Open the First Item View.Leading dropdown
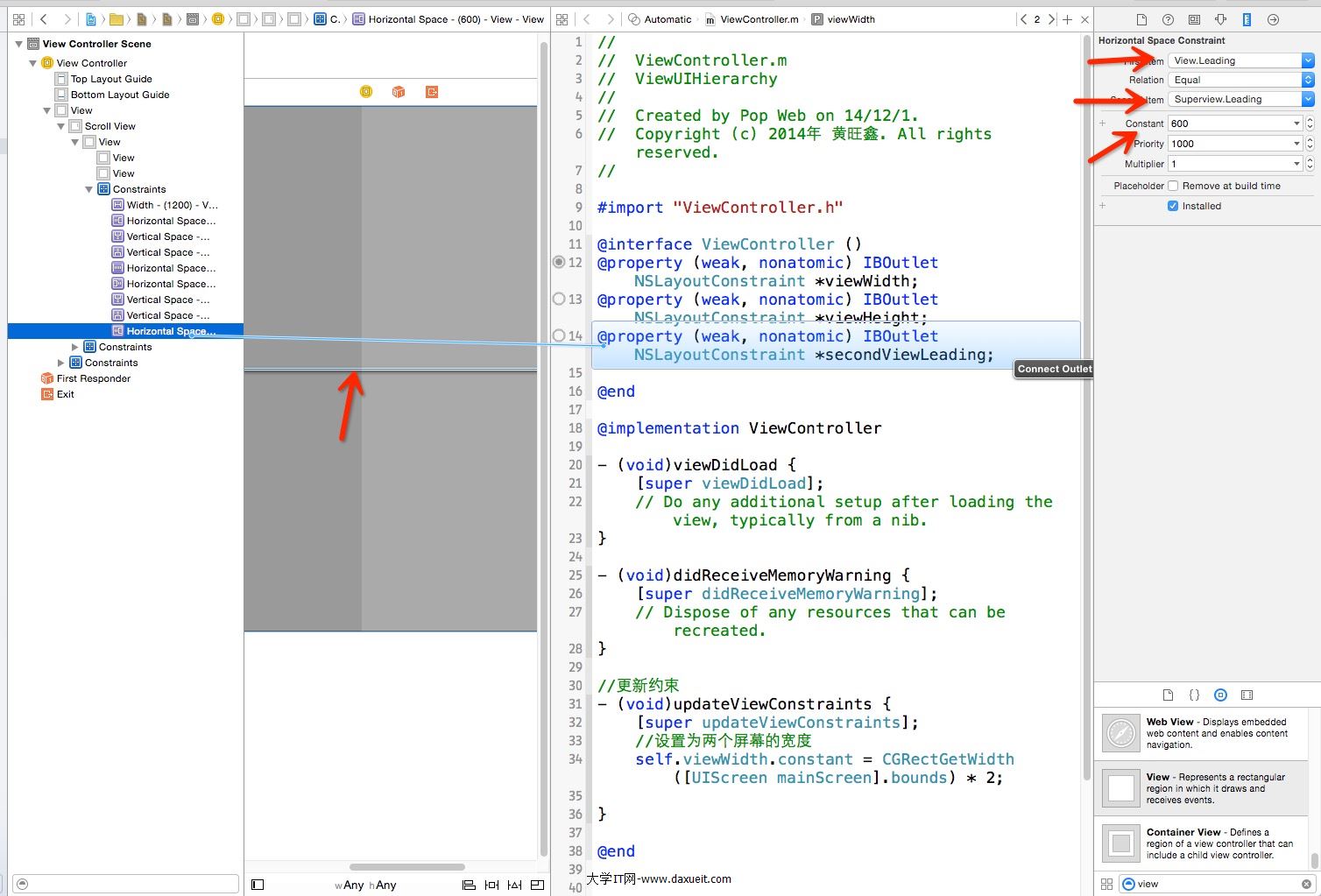This screenshot has width=1321, height=896. [1240, 60]
